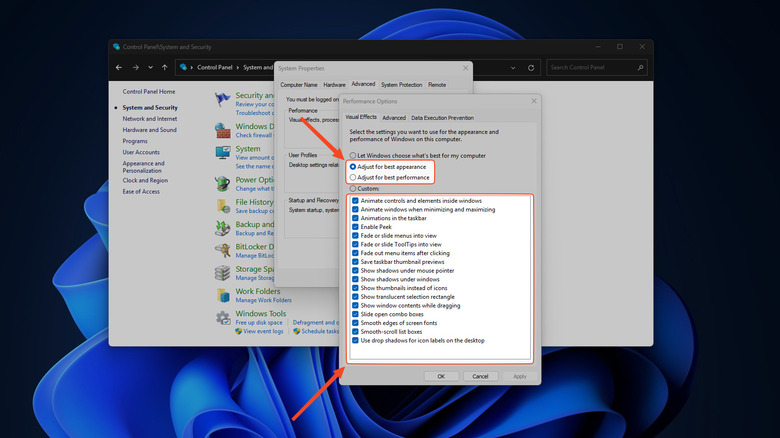
Task: Open the Advanced tab in Performance Options
Action: (394, 118)
